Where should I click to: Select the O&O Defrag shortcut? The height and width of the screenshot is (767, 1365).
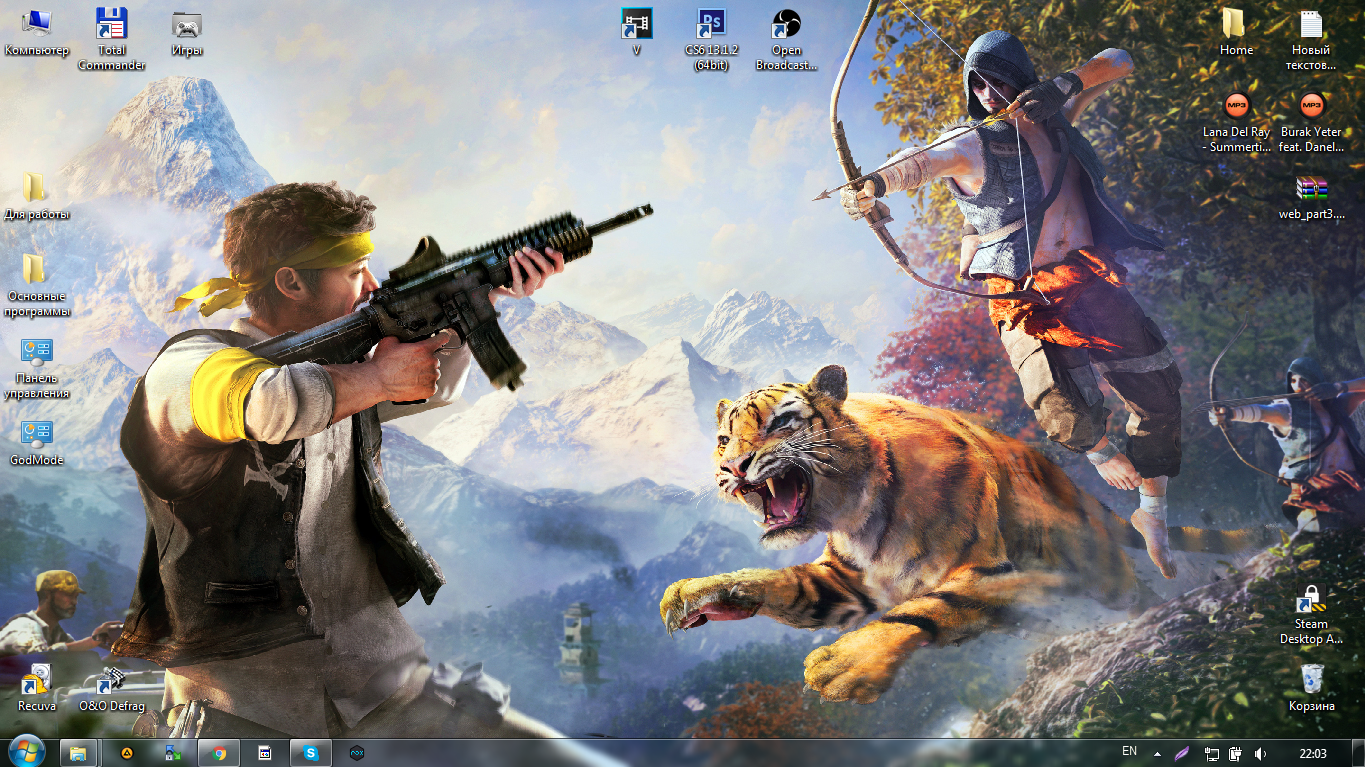pos(111,686)
